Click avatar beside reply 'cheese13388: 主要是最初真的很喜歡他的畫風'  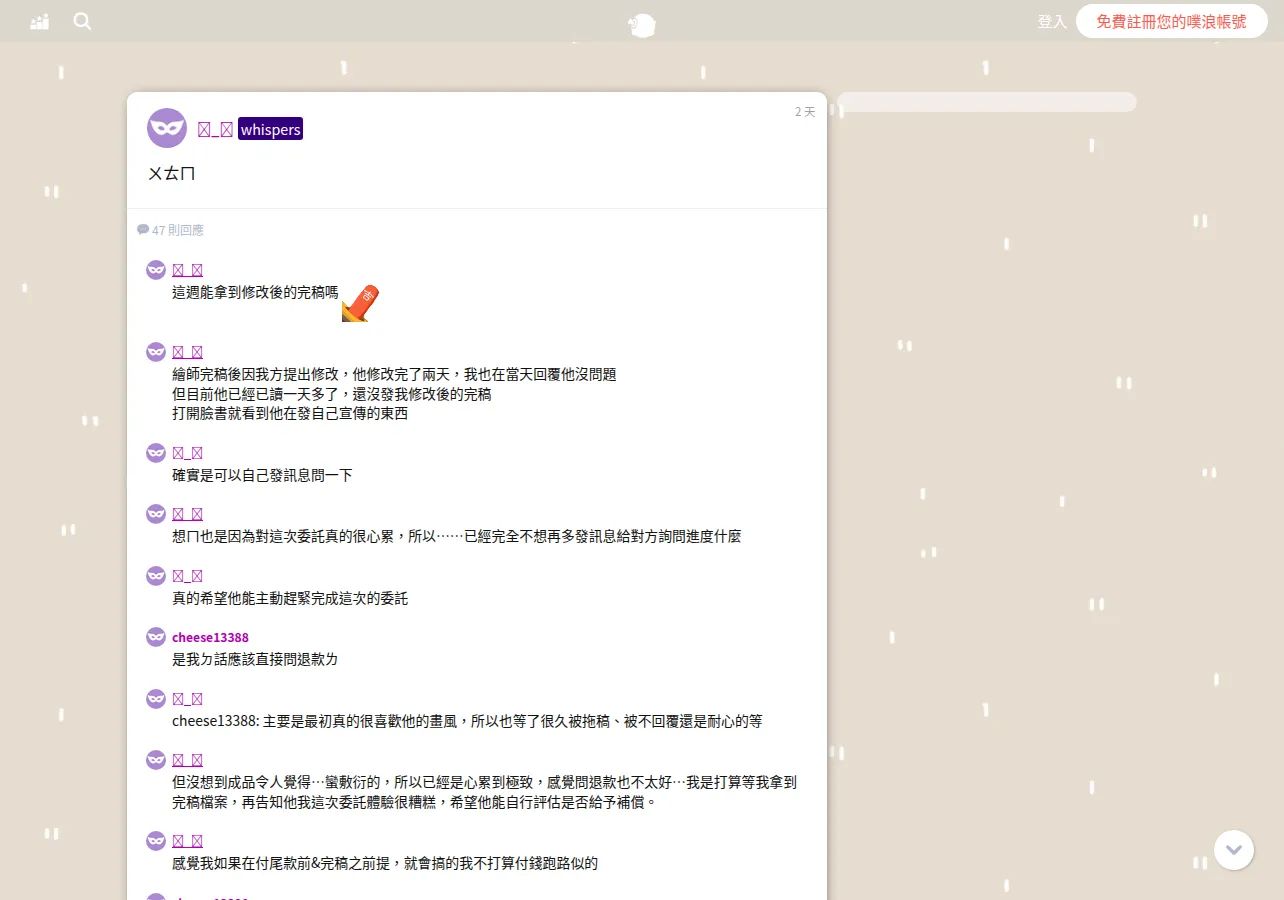tap(156, 699)
